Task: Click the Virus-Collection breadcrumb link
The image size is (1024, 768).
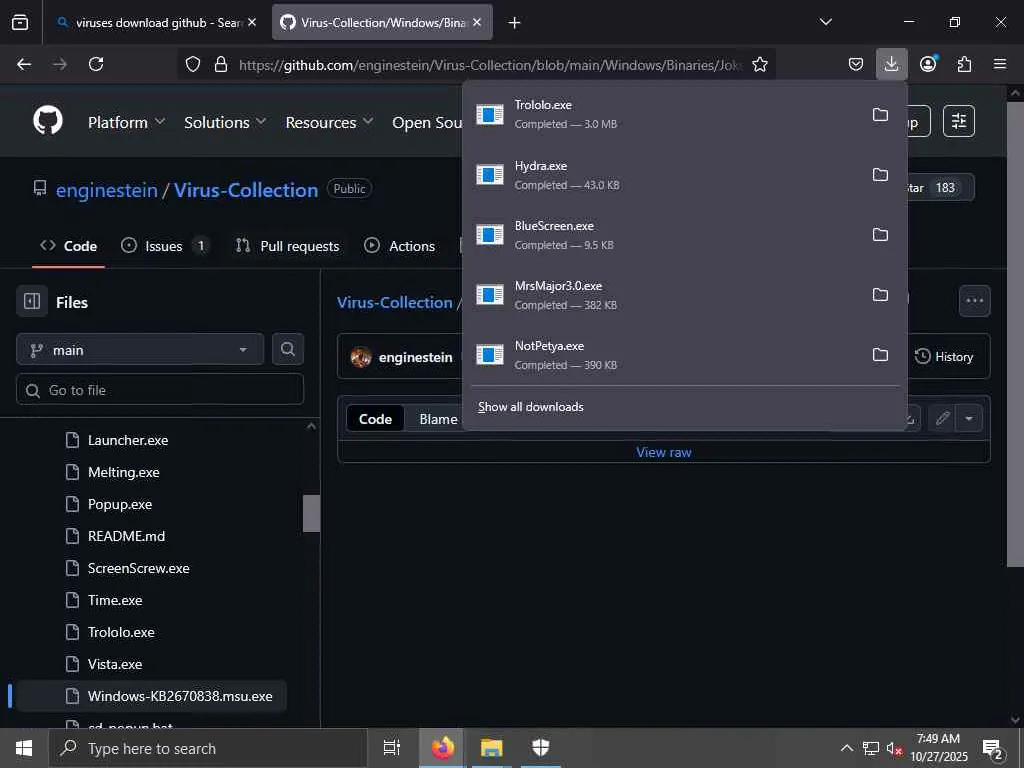Action: tap(394, 302)
